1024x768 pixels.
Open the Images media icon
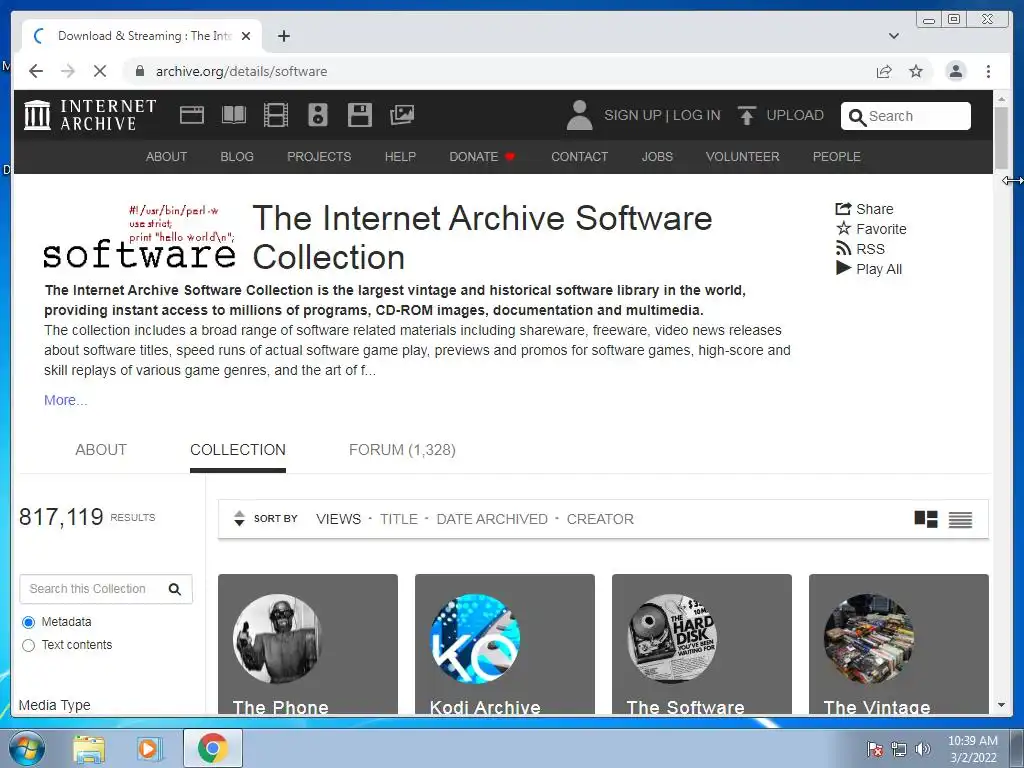pyautogui.click(x=402, y=115)
